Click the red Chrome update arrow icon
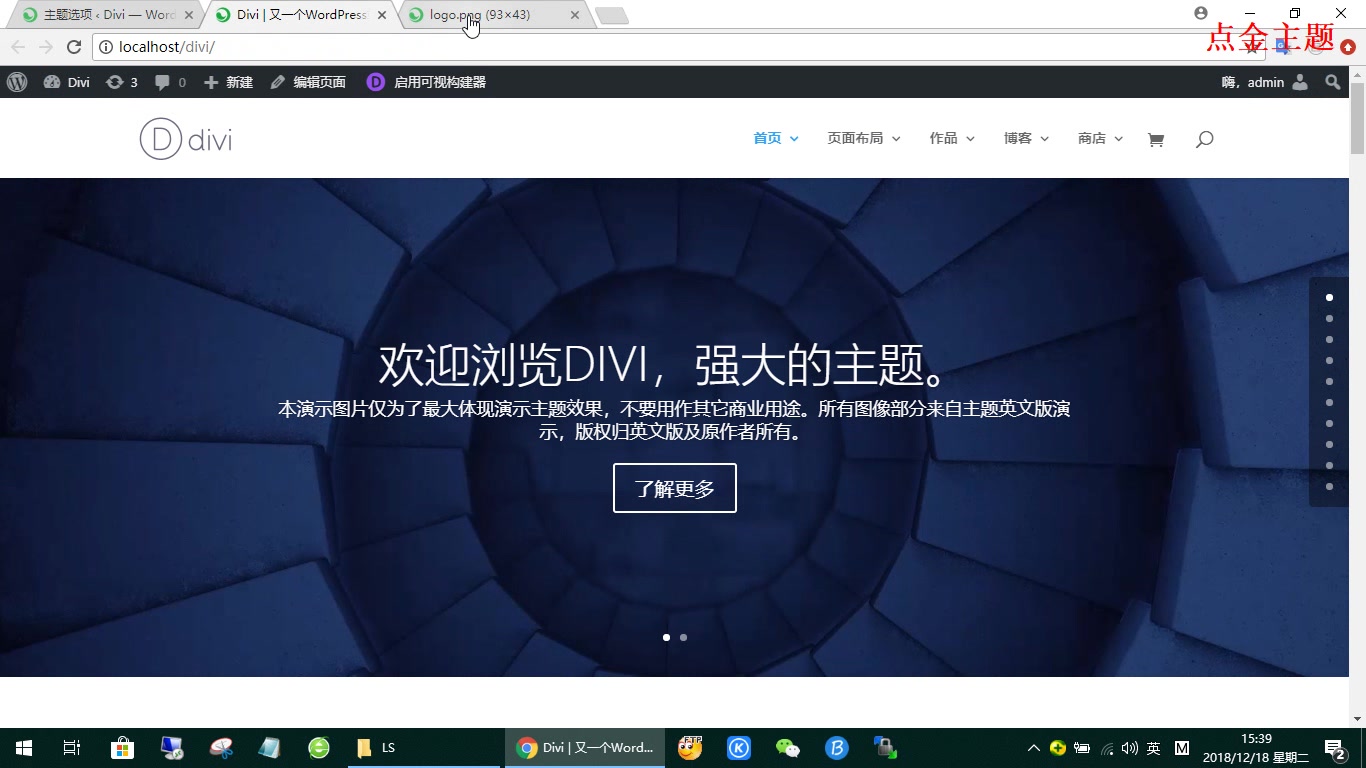This screenshot has height=768, width=1366. click(1348, 47)
